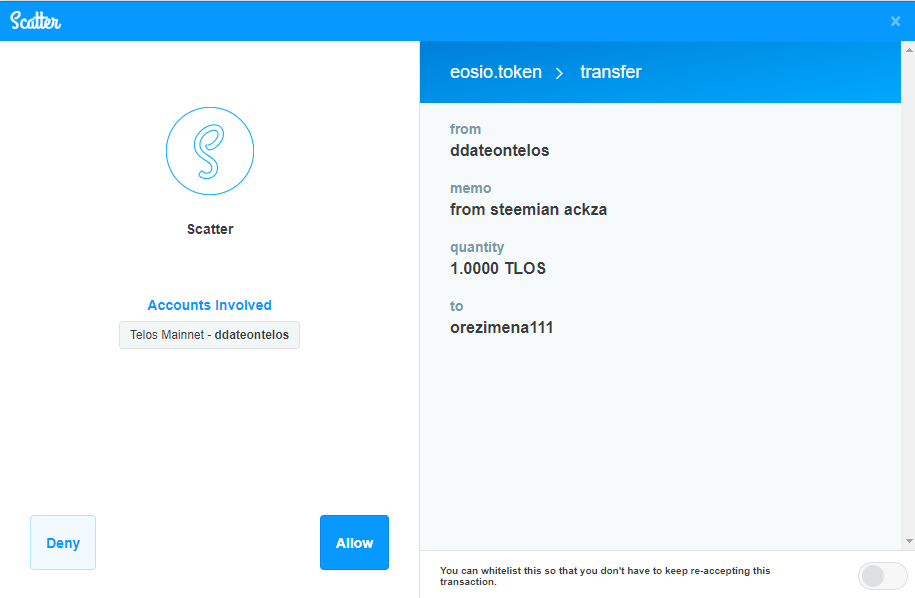The image size is (915, 598).
Task: Select the quantity 1.0000 TLOS
Action: pos(498,268)
